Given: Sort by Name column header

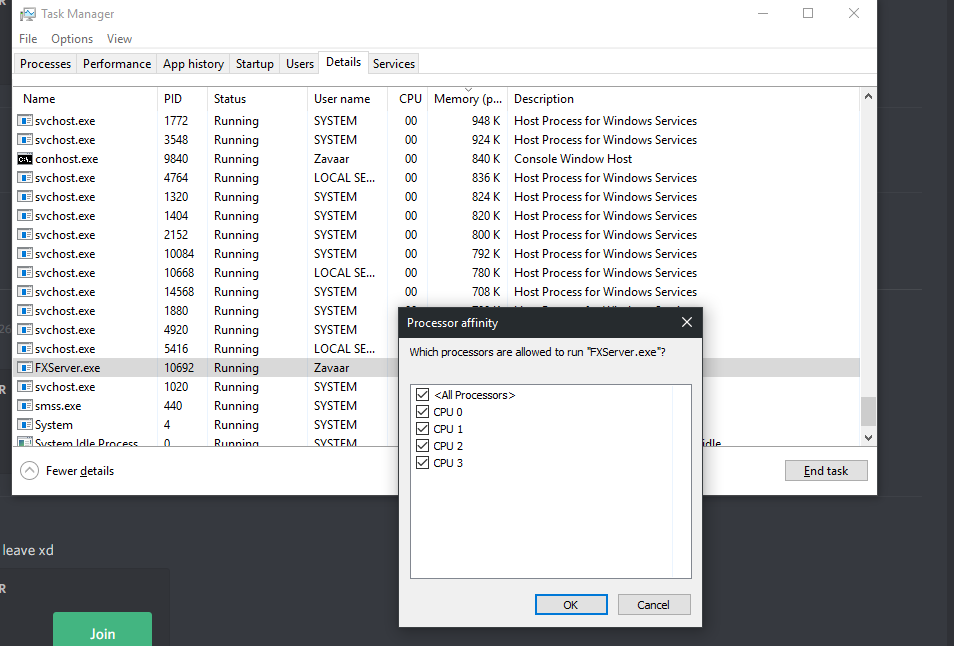Looking at the screenshot, I should click(x=85, y=99).
